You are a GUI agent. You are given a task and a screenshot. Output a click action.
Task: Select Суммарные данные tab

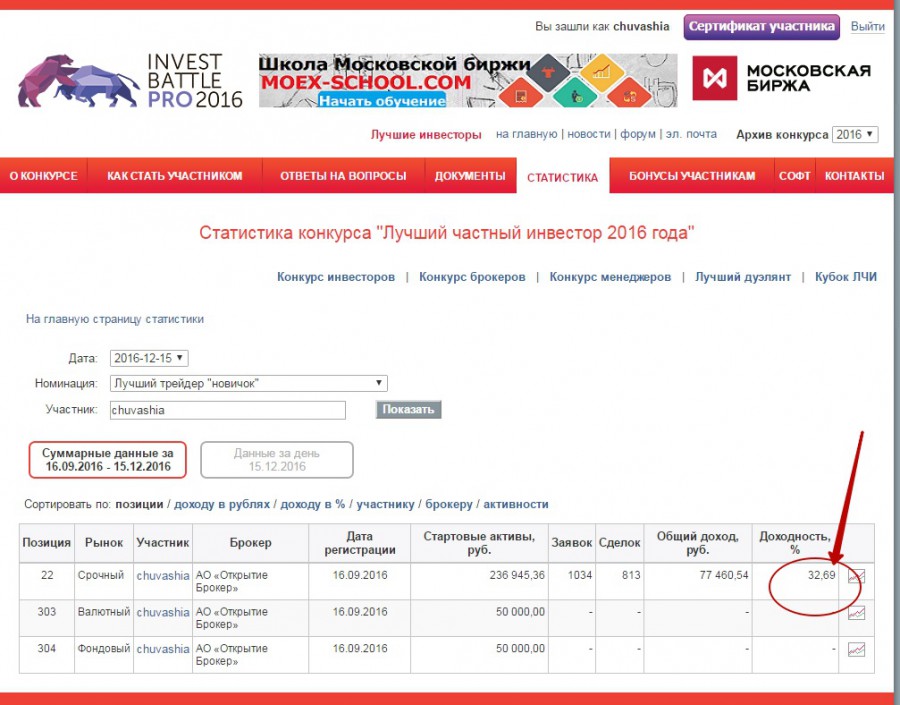107,460
